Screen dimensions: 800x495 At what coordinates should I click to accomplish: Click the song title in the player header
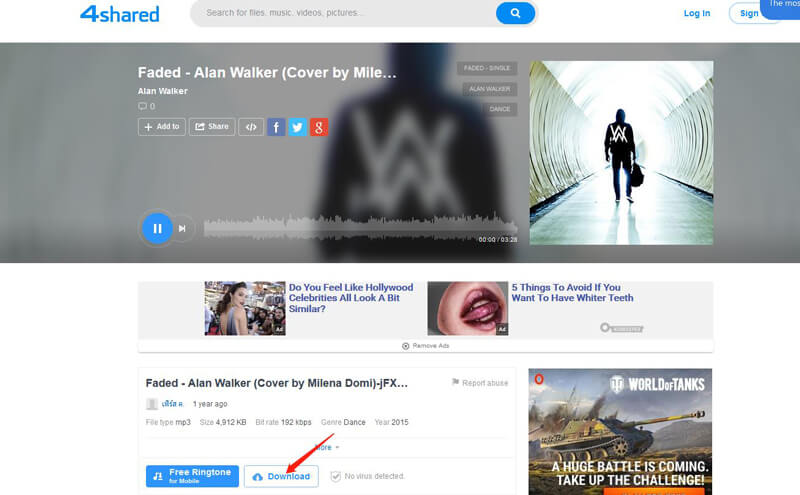267,72
